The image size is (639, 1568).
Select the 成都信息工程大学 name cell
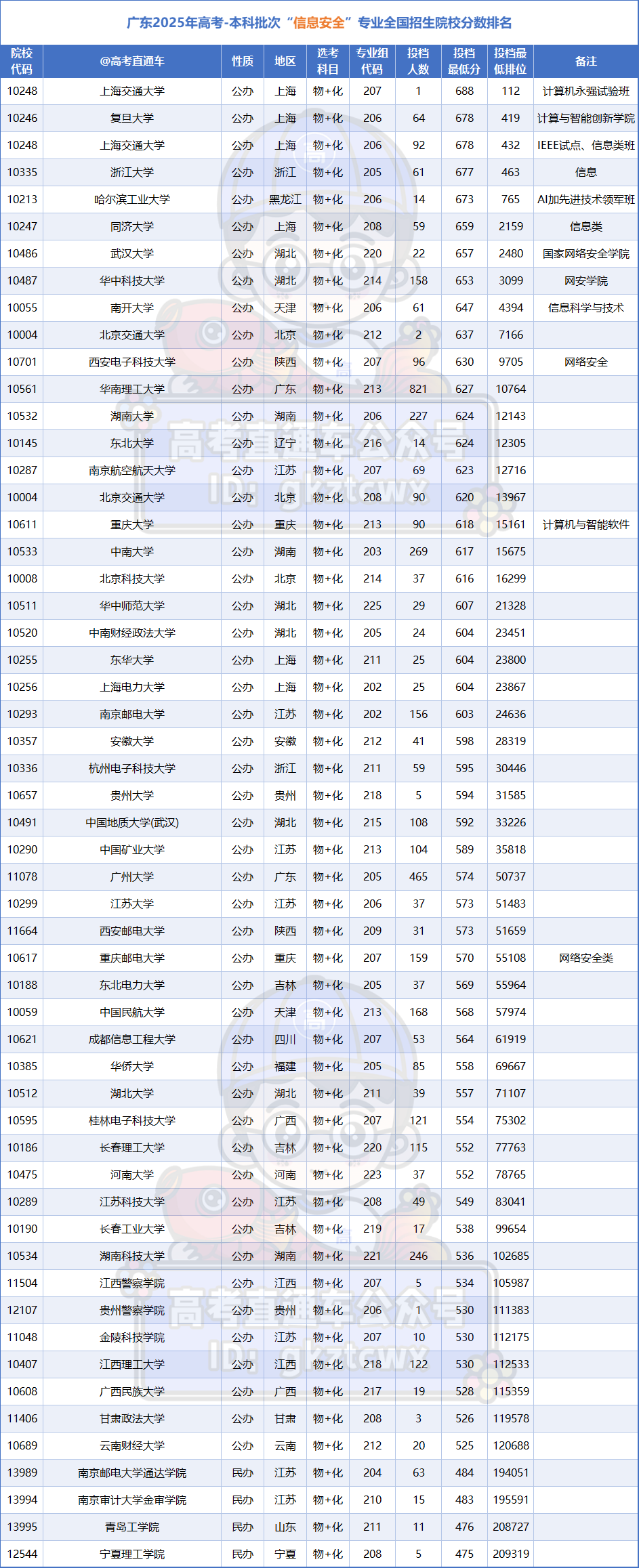pyautogui.click(x=132, y=1039)
